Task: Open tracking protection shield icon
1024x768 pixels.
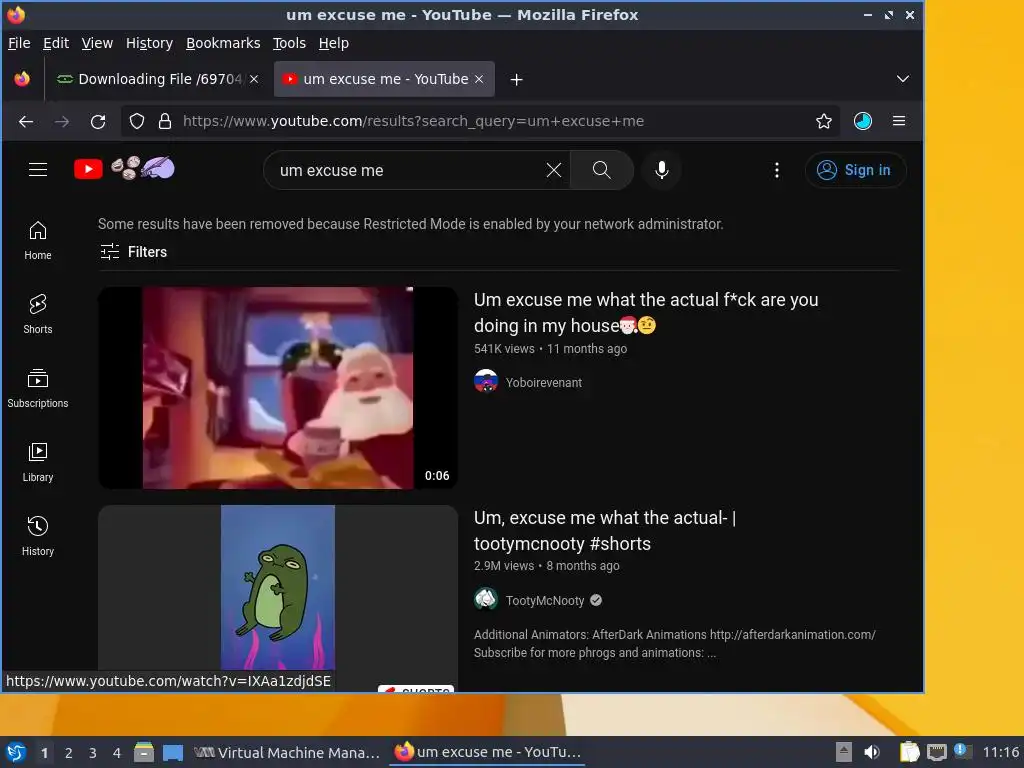Action: (136, 121)
